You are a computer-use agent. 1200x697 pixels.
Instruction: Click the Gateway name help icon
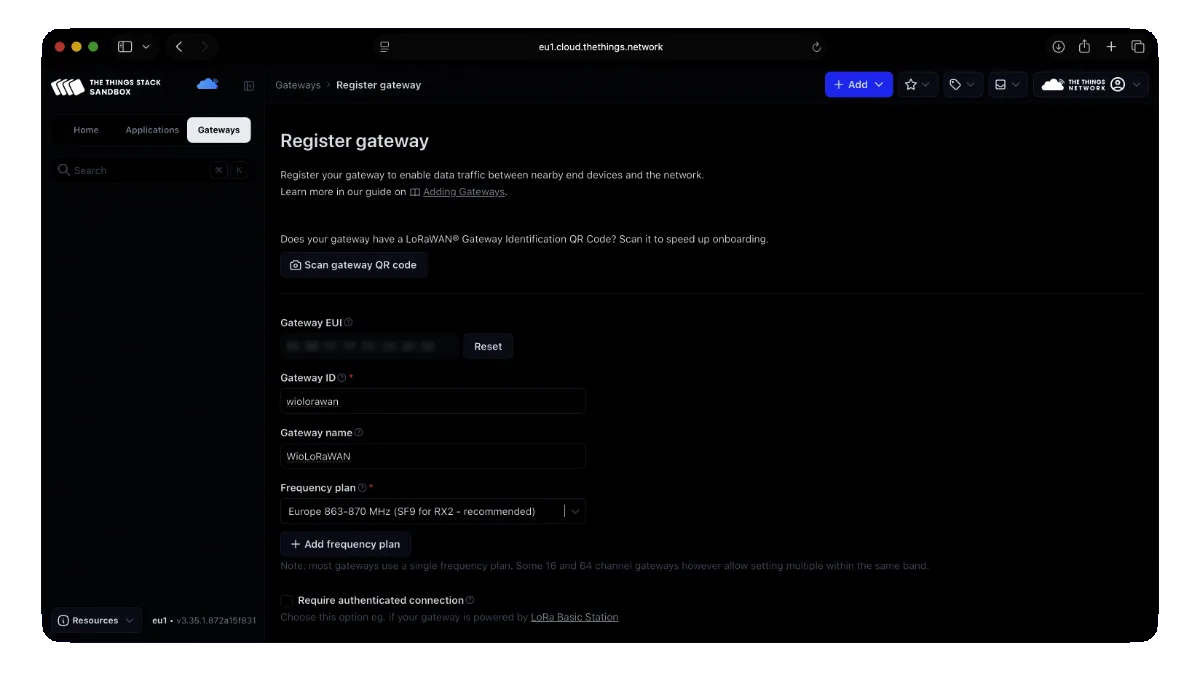click(359, 433)
